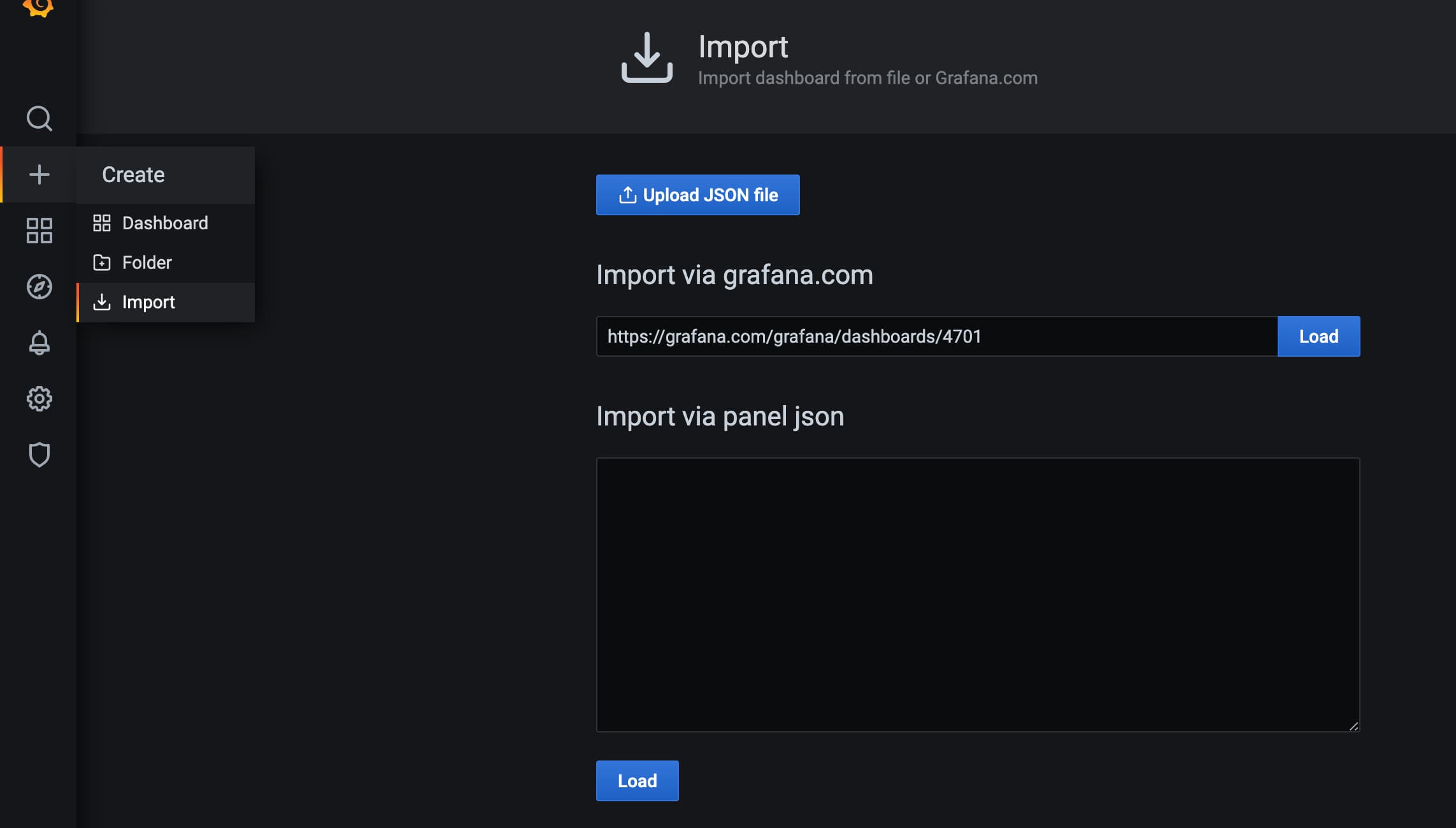The width and height of the screenshot is (1456, 828).
Task: Select Dashboard from the Create menu
Action: tap(166, 223)
